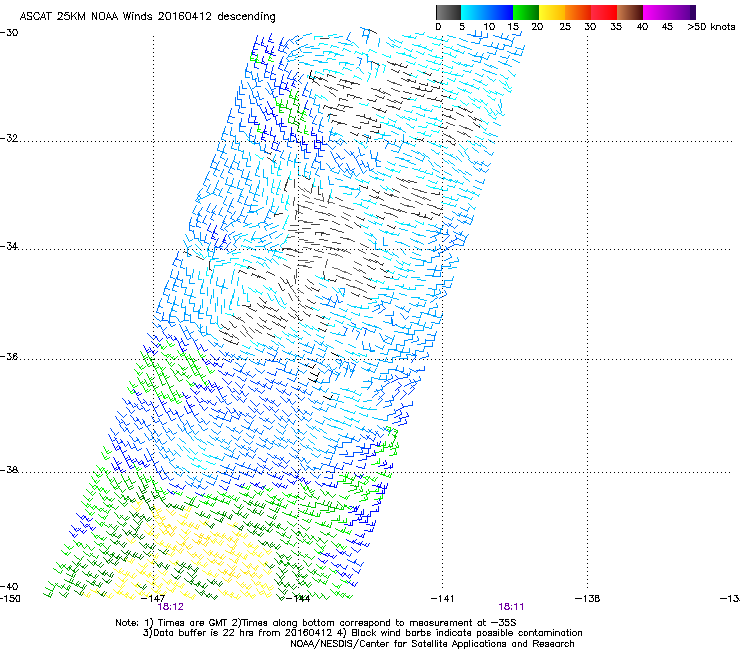Click the longitude label '-144'

click(x=298, y=599)
